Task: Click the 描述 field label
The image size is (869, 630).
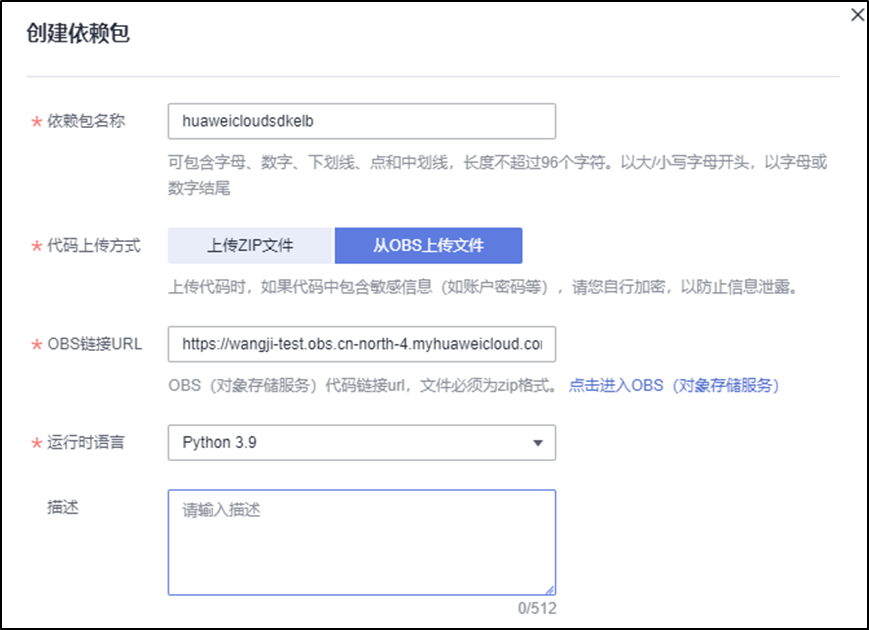Action: pos(63,507)
